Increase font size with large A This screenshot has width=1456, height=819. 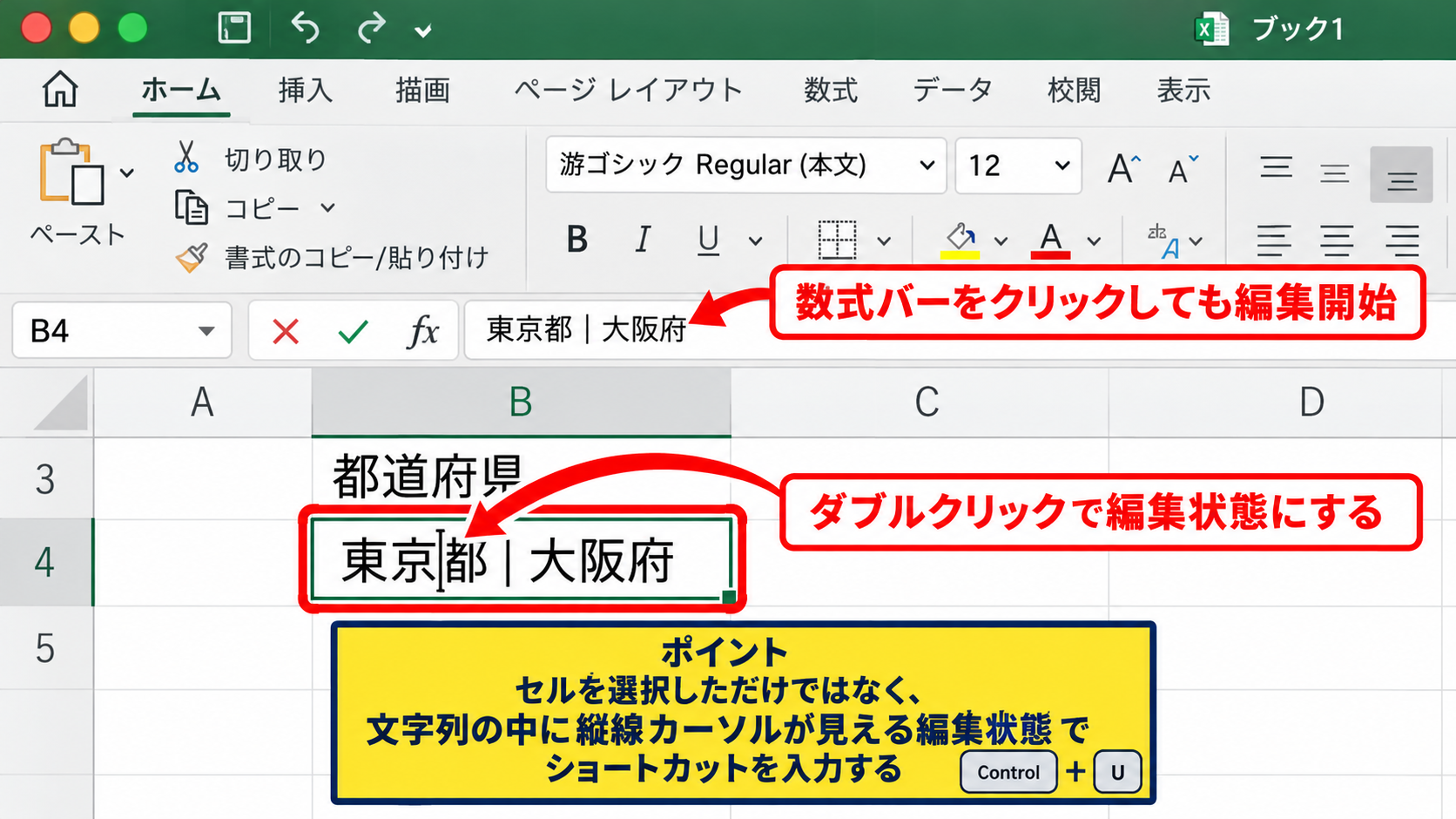1122,168
